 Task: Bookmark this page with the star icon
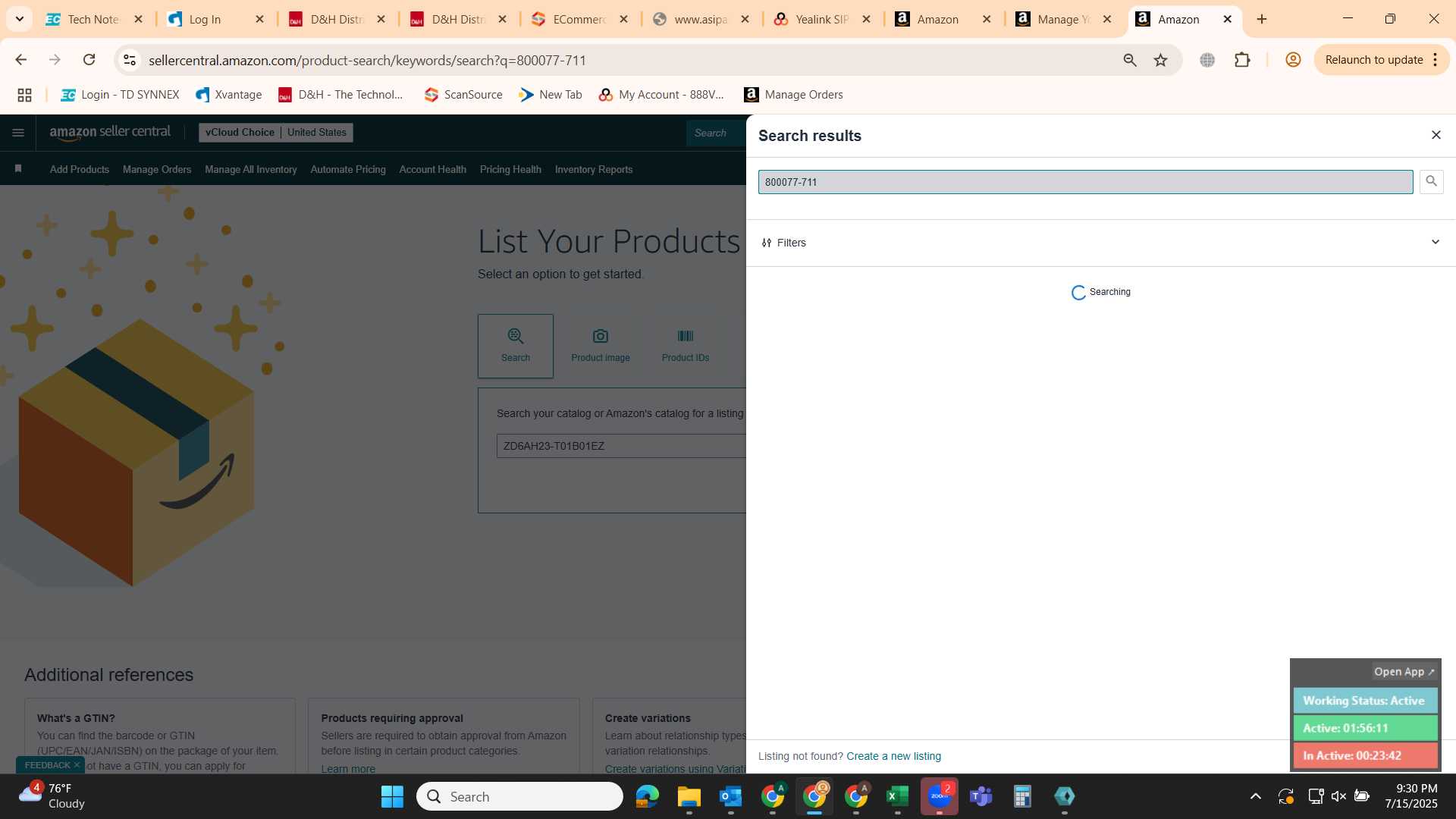pos(1160,60)
